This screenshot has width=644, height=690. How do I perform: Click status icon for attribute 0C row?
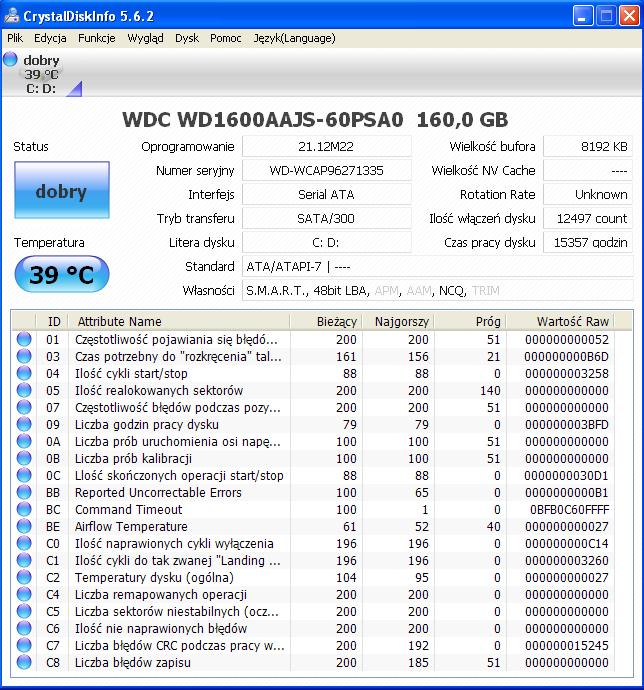click(x=24, y=475)
